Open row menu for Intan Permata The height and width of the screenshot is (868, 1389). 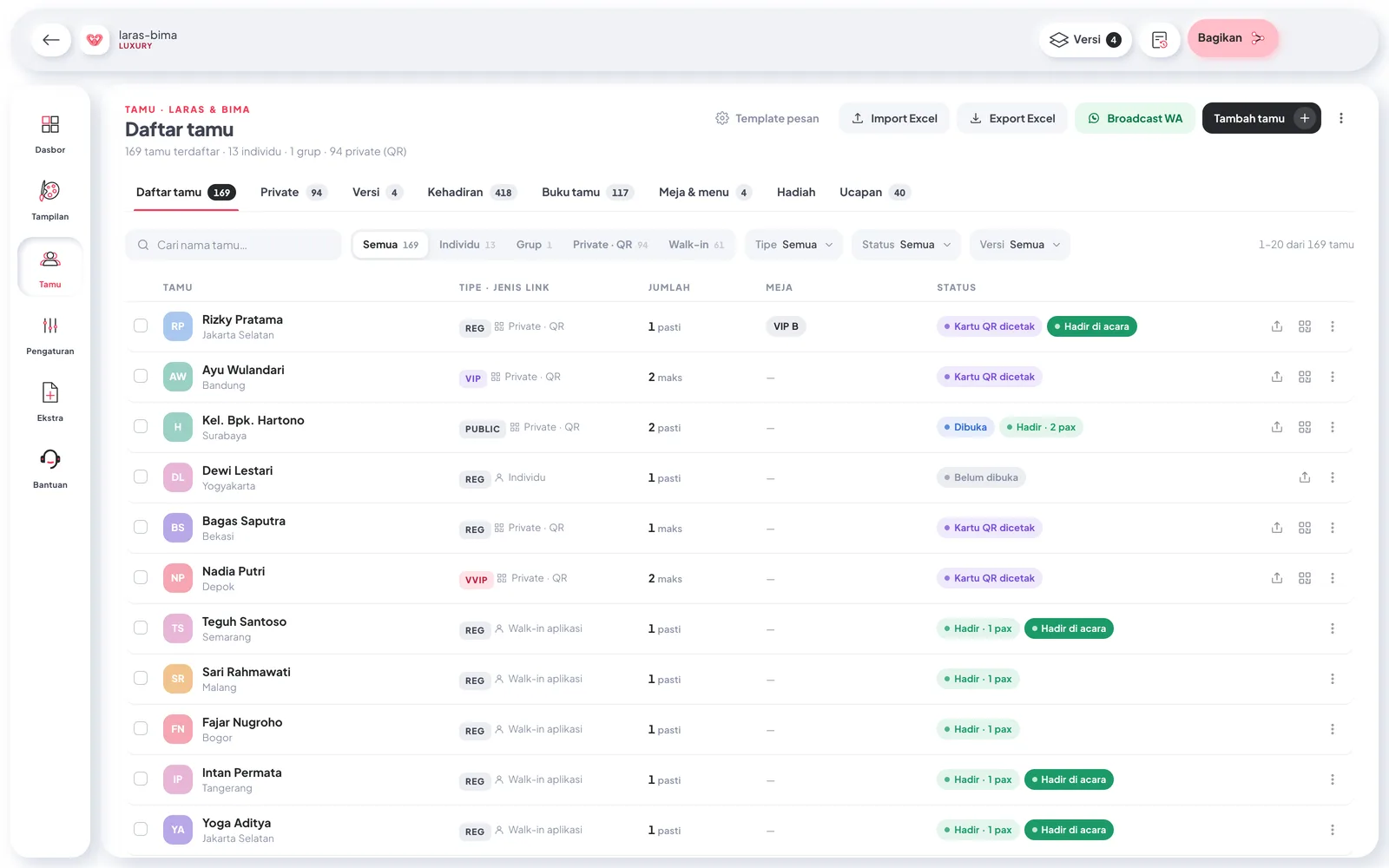point(1333,779)
